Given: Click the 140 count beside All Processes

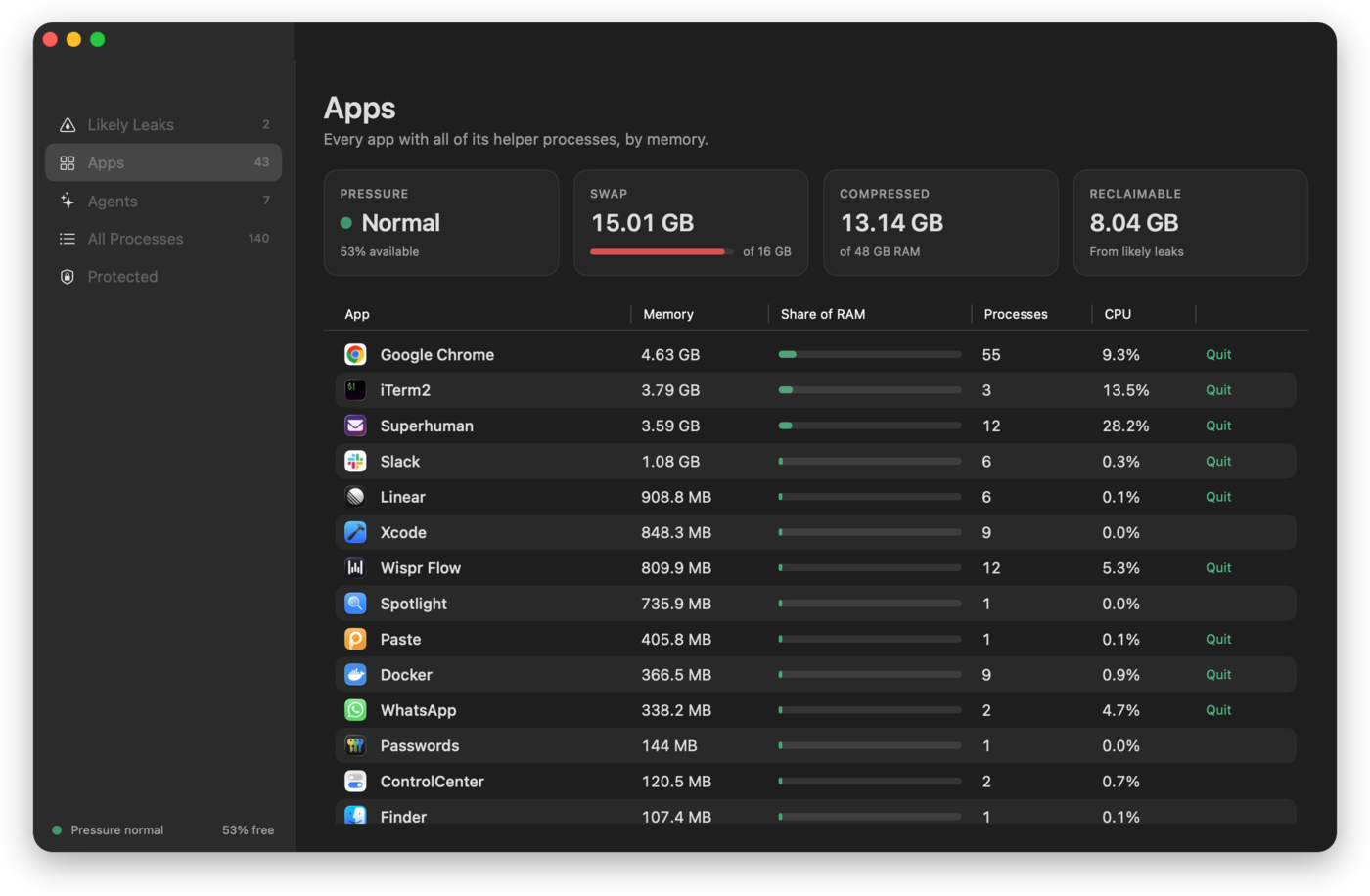Looking at the screenshot, I should click(x=258, y=238).
